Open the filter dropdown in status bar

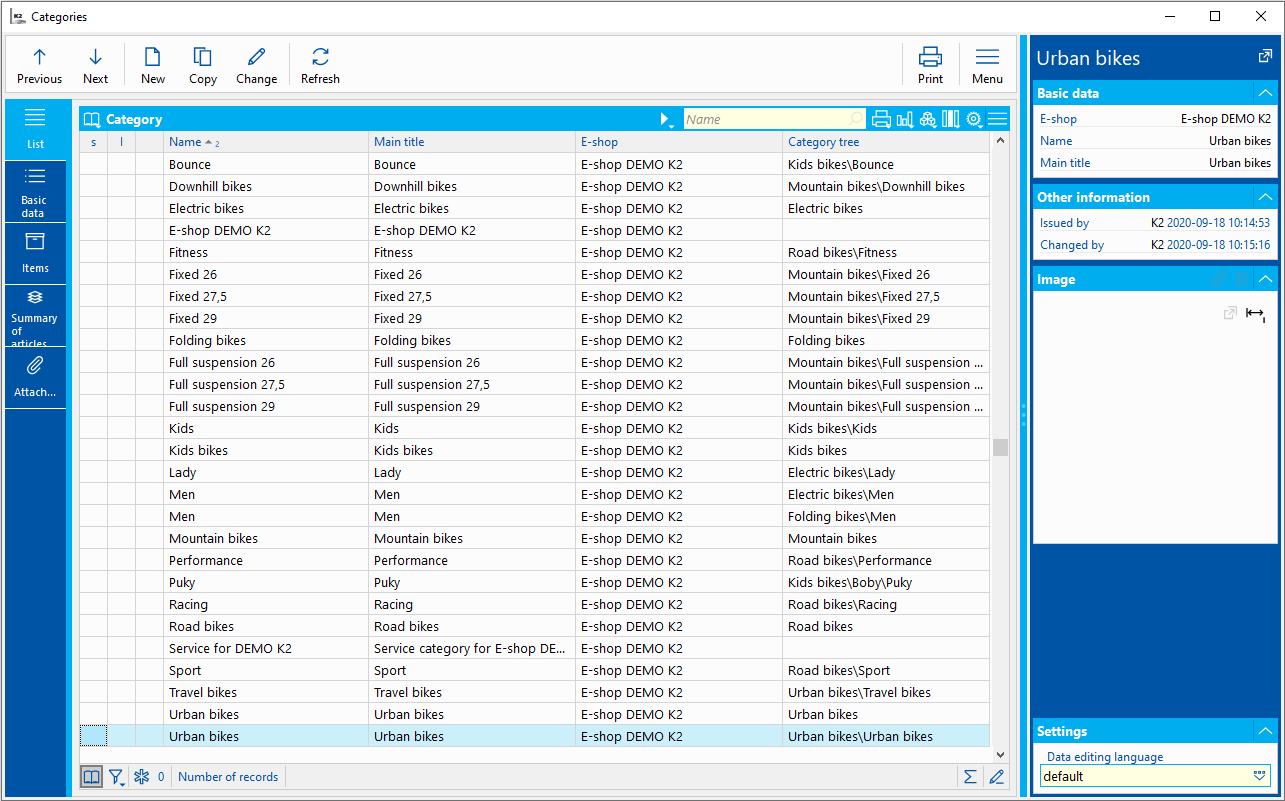[117, 777]
